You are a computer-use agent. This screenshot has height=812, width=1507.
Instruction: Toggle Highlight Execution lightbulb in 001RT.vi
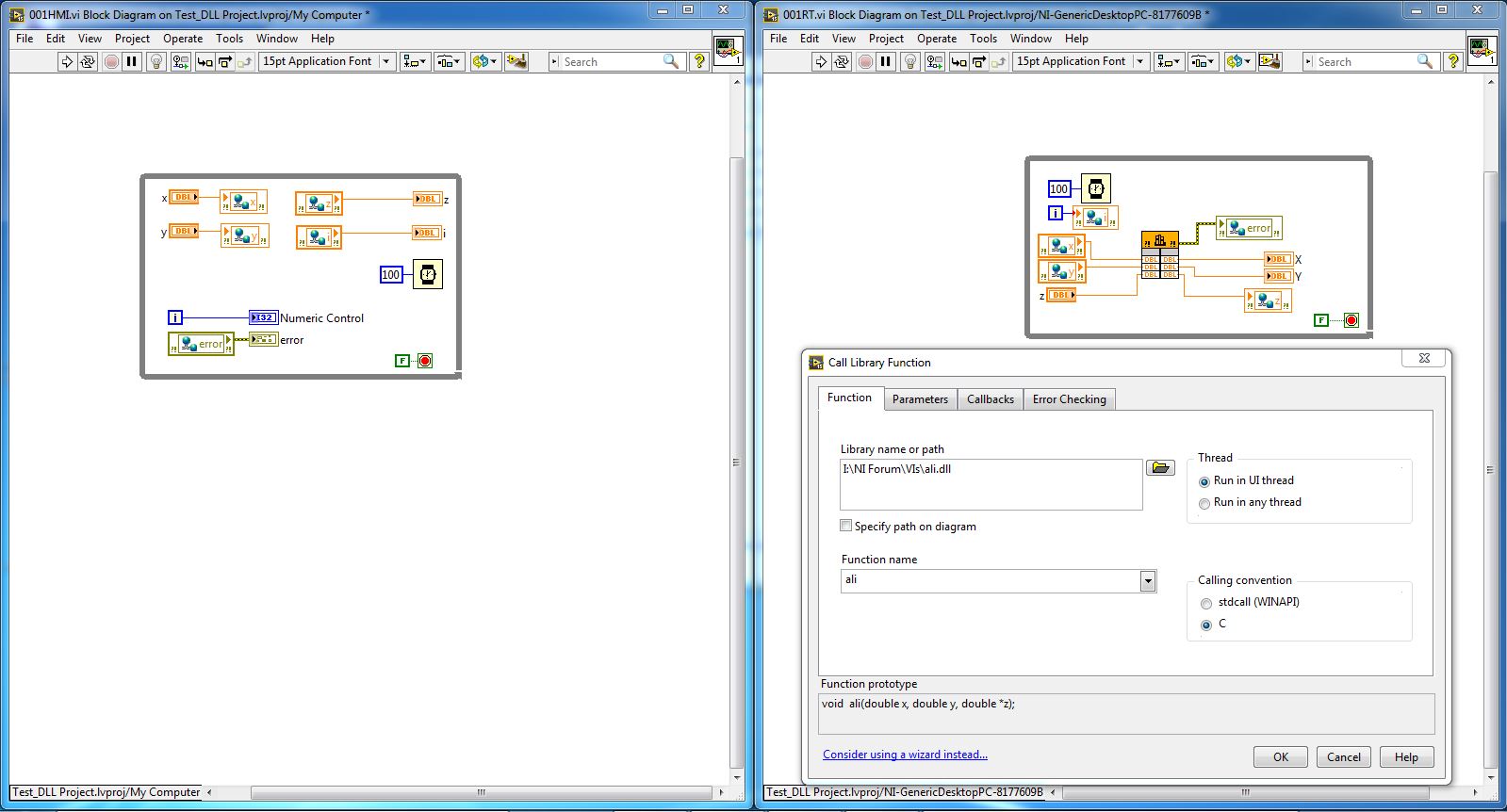[x=910, y=61]
